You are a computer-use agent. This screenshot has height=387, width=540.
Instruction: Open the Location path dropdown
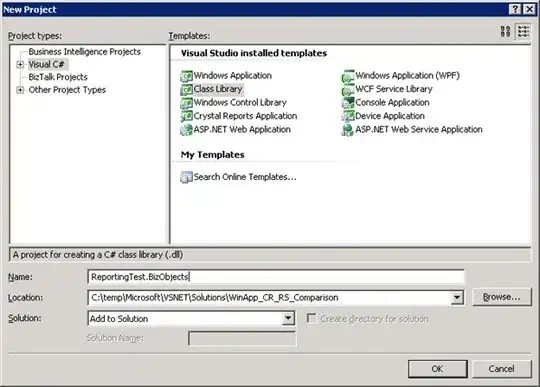click(x=457, y=297)
